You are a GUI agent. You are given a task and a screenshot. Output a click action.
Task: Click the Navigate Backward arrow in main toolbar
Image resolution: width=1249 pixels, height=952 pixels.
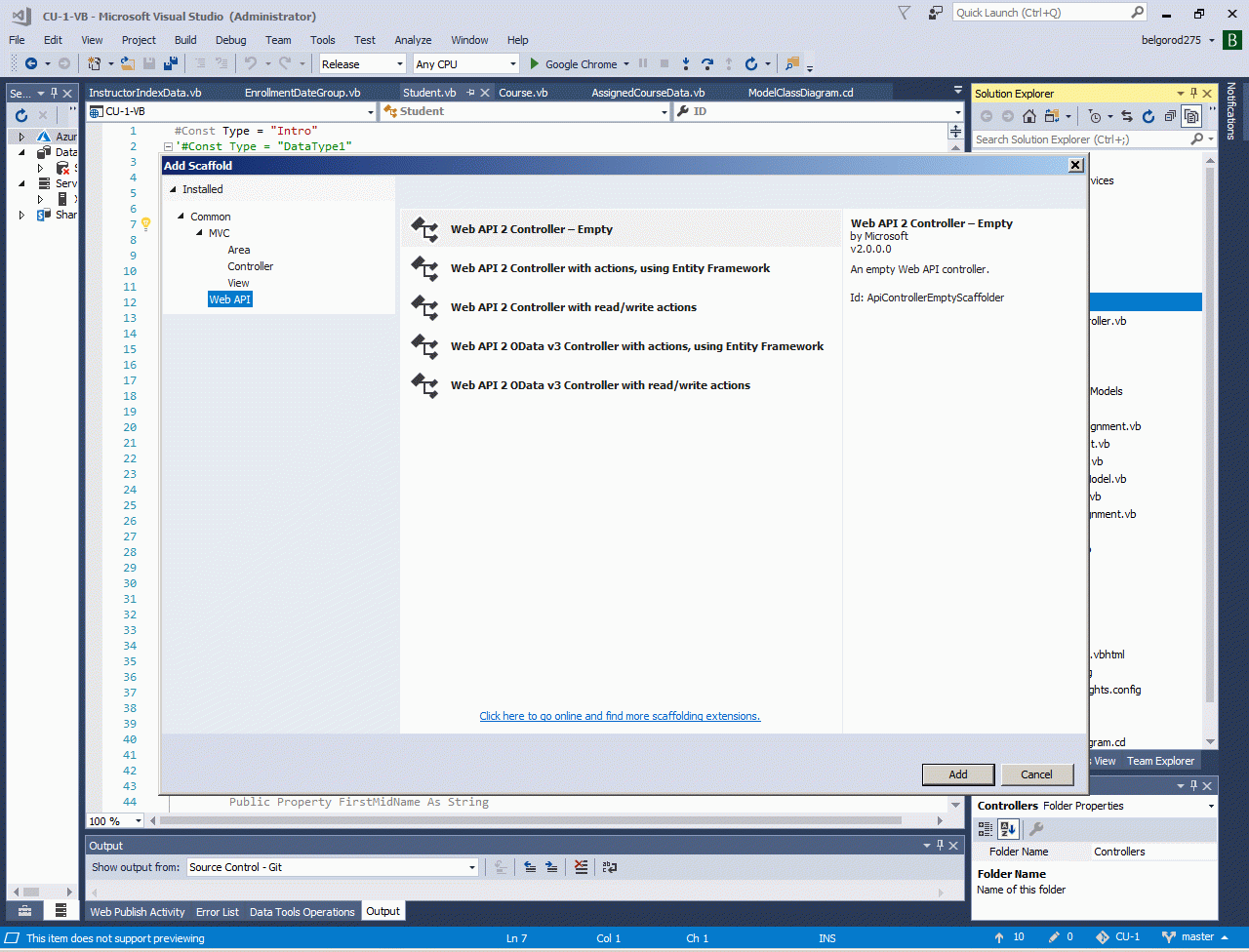(31, 63)
